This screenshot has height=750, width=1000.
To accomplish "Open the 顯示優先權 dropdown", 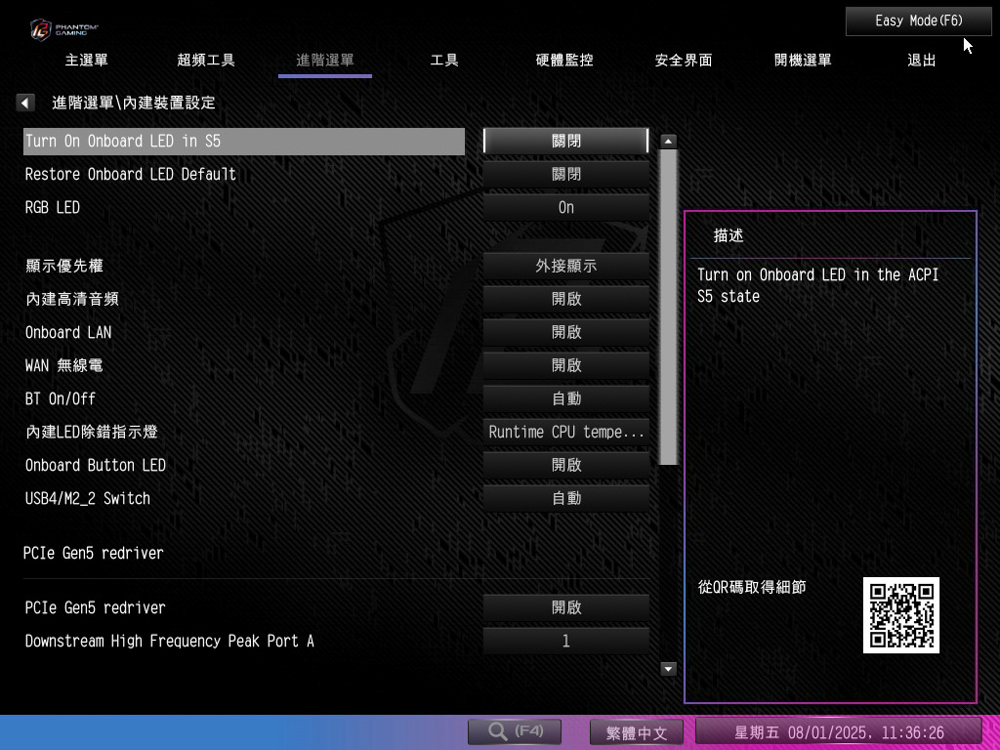I will click(566, 266).
